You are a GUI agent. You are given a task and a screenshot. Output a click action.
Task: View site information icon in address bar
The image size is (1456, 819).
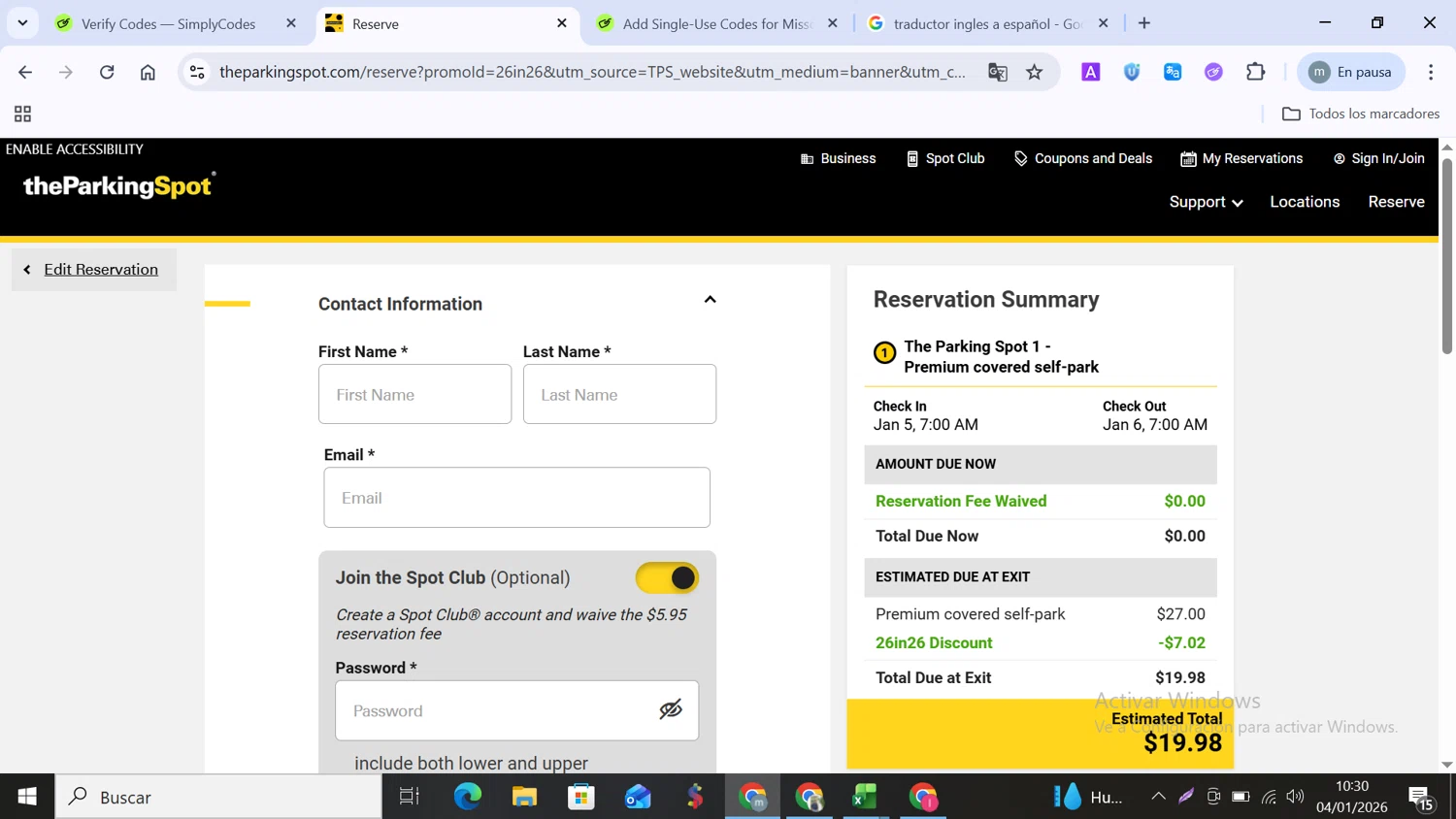[197, 72]
